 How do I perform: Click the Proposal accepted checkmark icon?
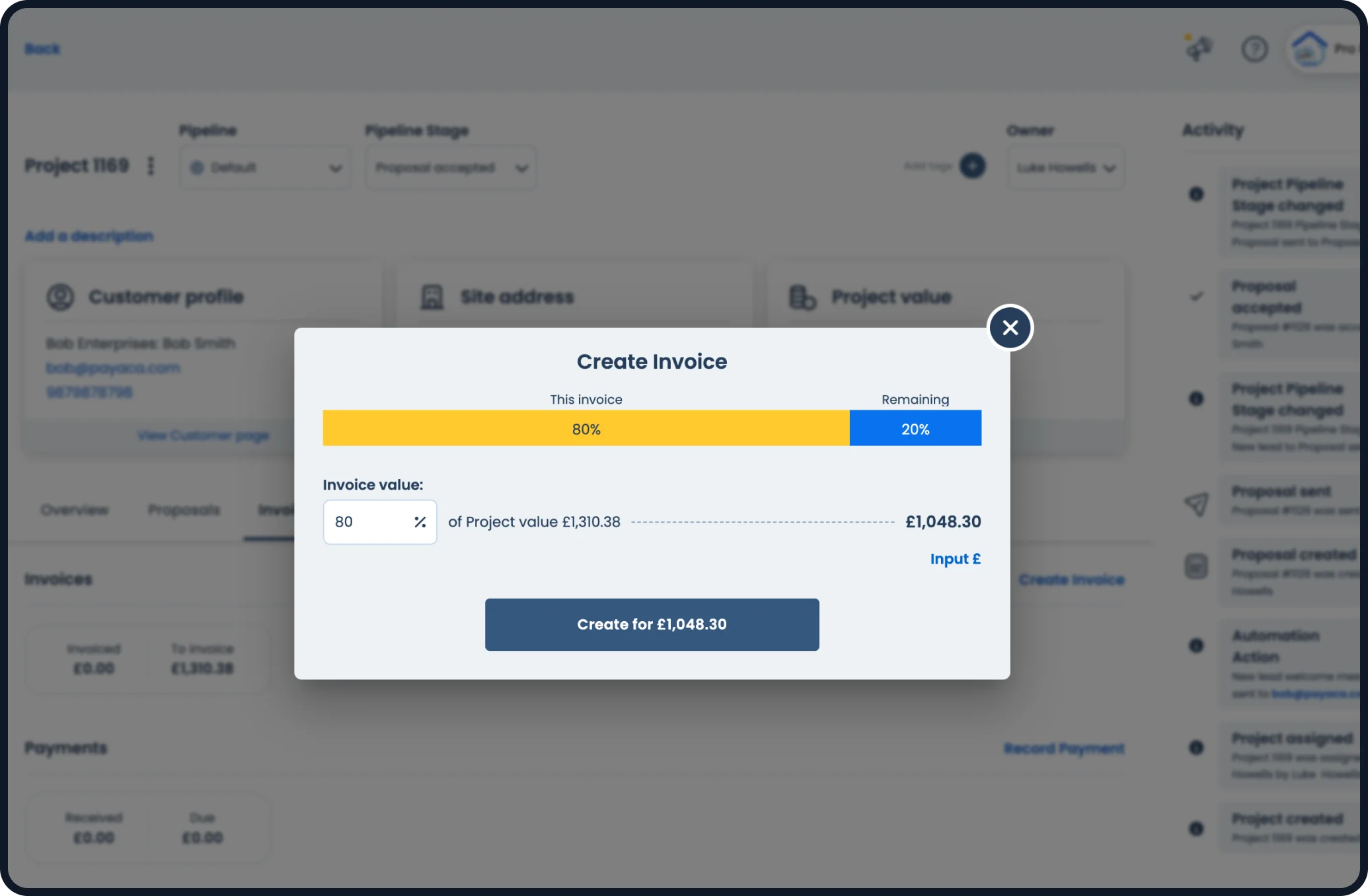[1197, 295]
